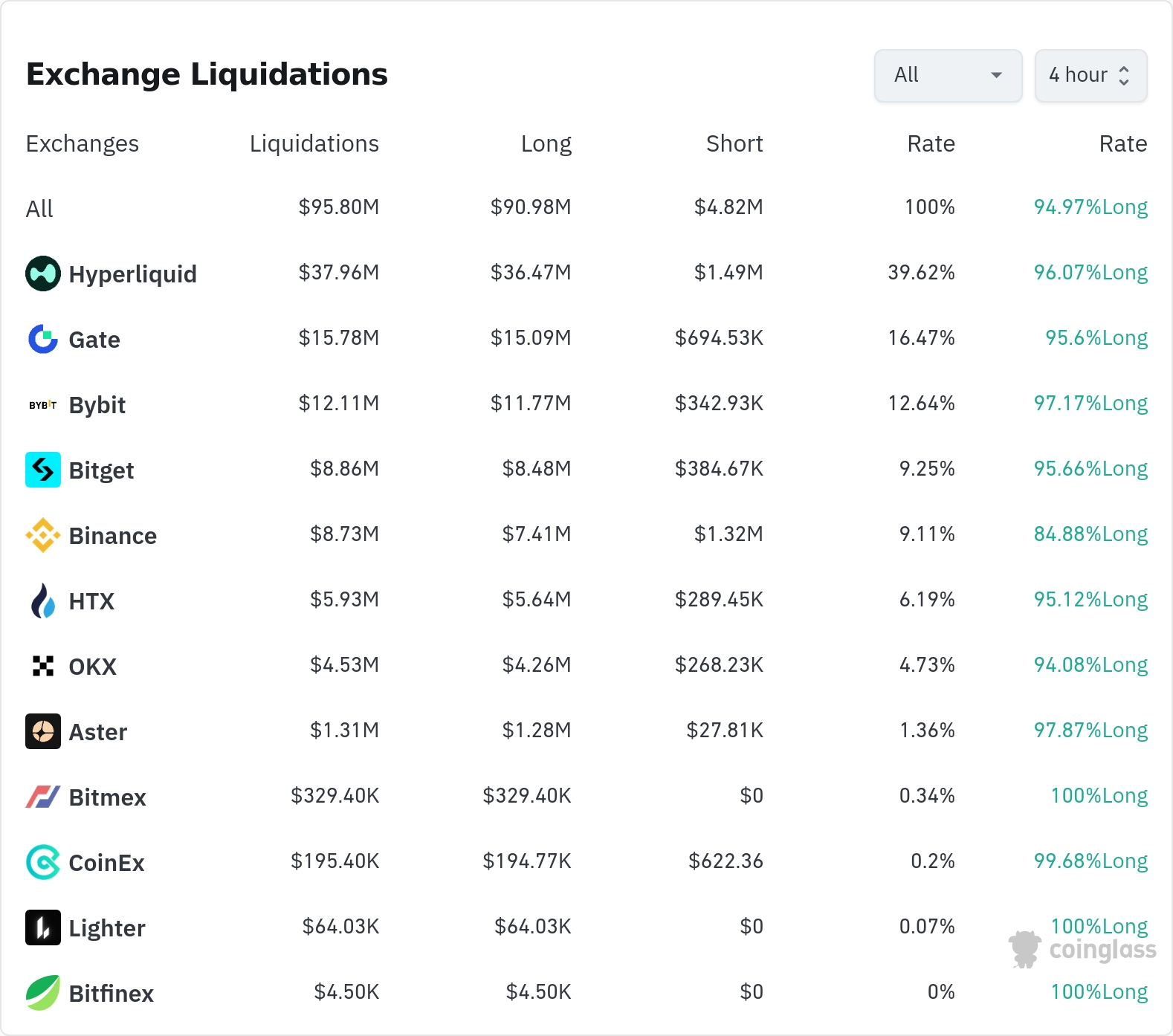Open the 4 hour timeframe selector
Image resolution: width=1173 pixels, height=1036 pixels.
click(x=1090, y=75)
